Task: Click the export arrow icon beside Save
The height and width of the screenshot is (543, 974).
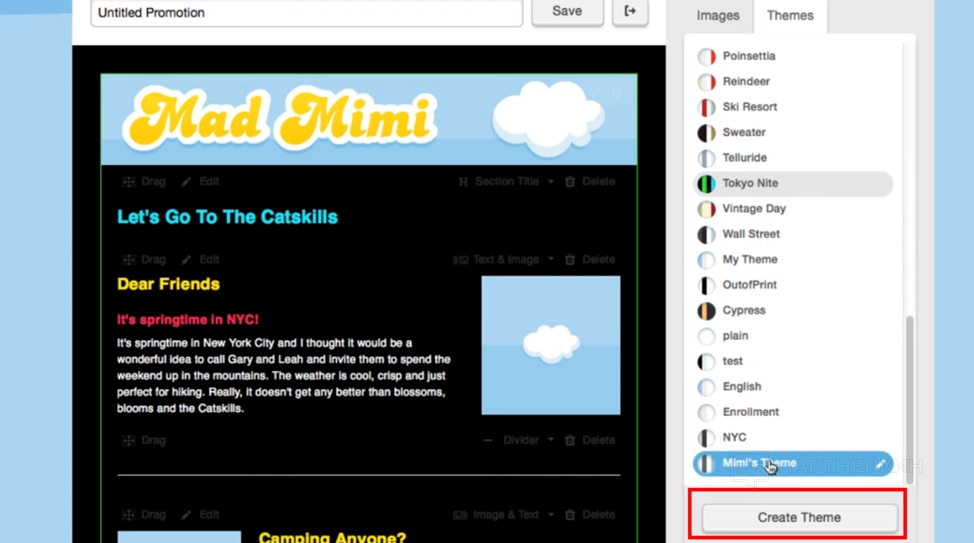Action: coord(630,11)
